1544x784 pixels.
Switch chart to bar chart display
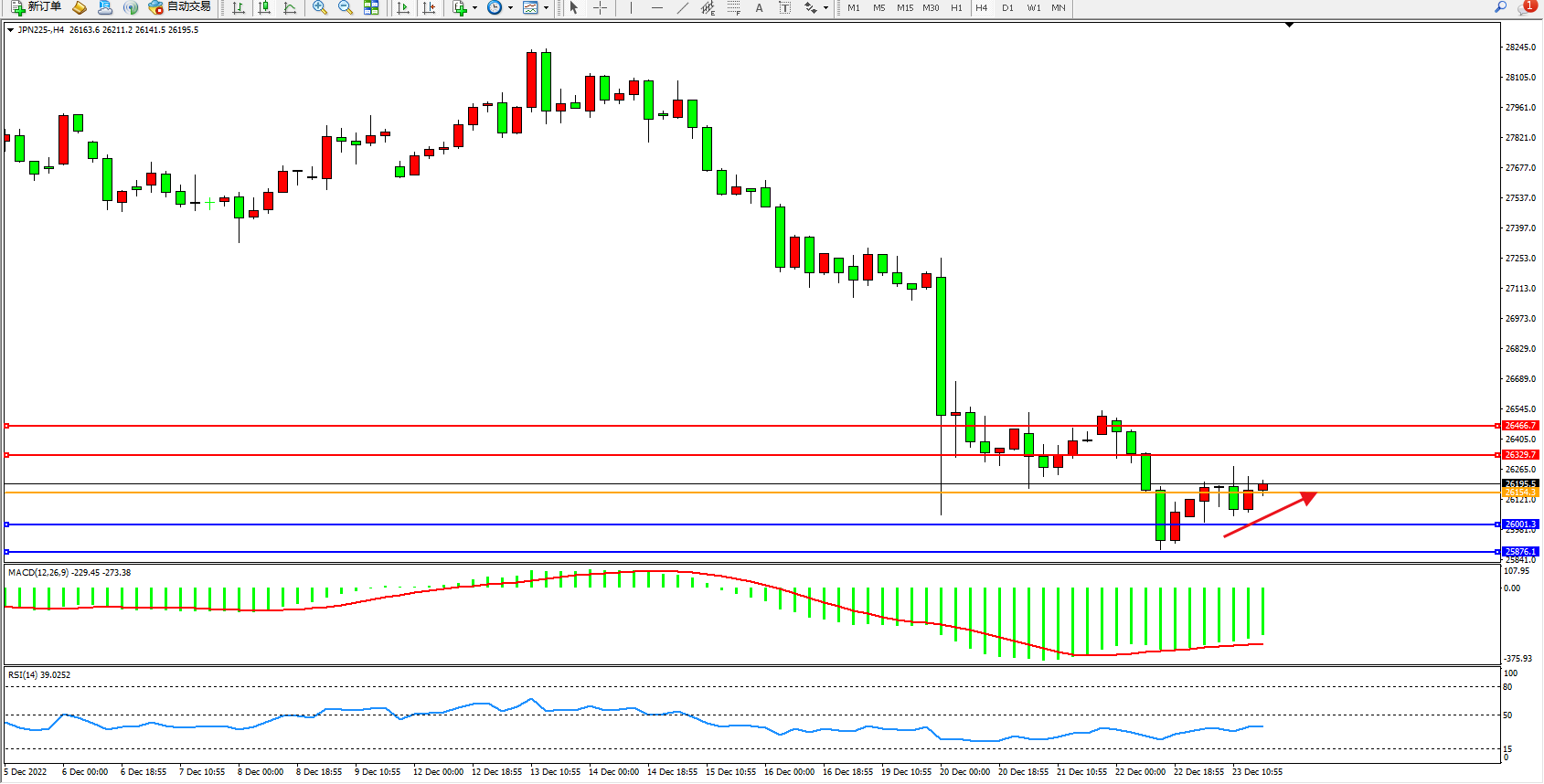[239, 7]
